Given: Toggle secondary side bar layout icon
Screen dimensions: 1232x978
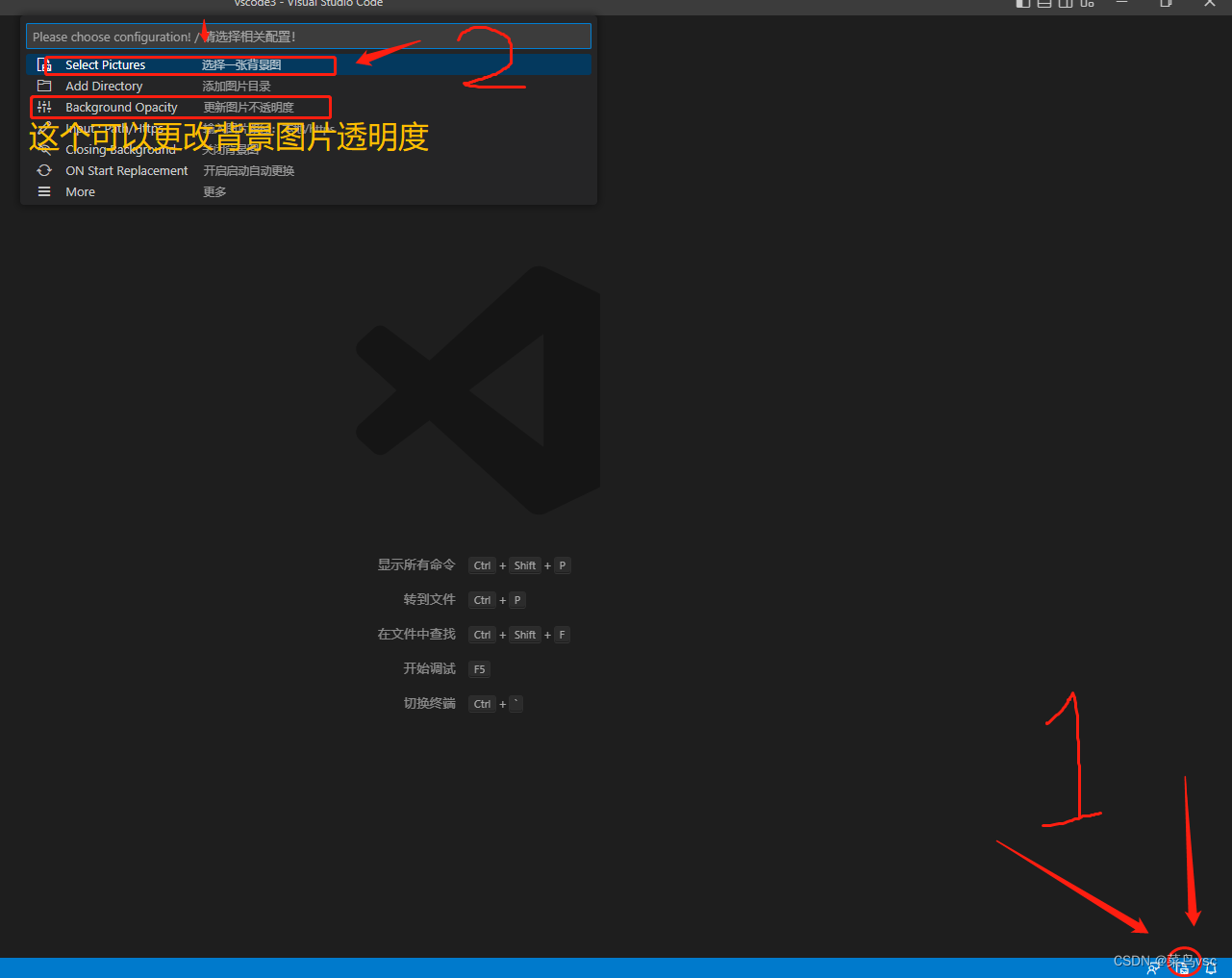Looking at the screenshot, I should [1066, 3].
